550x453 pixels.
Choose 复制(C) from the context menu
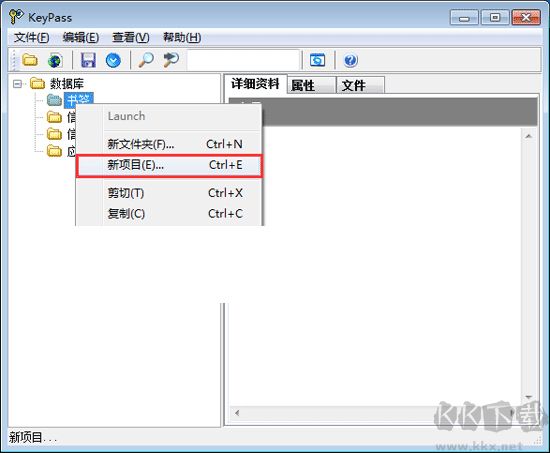(169, 213)
